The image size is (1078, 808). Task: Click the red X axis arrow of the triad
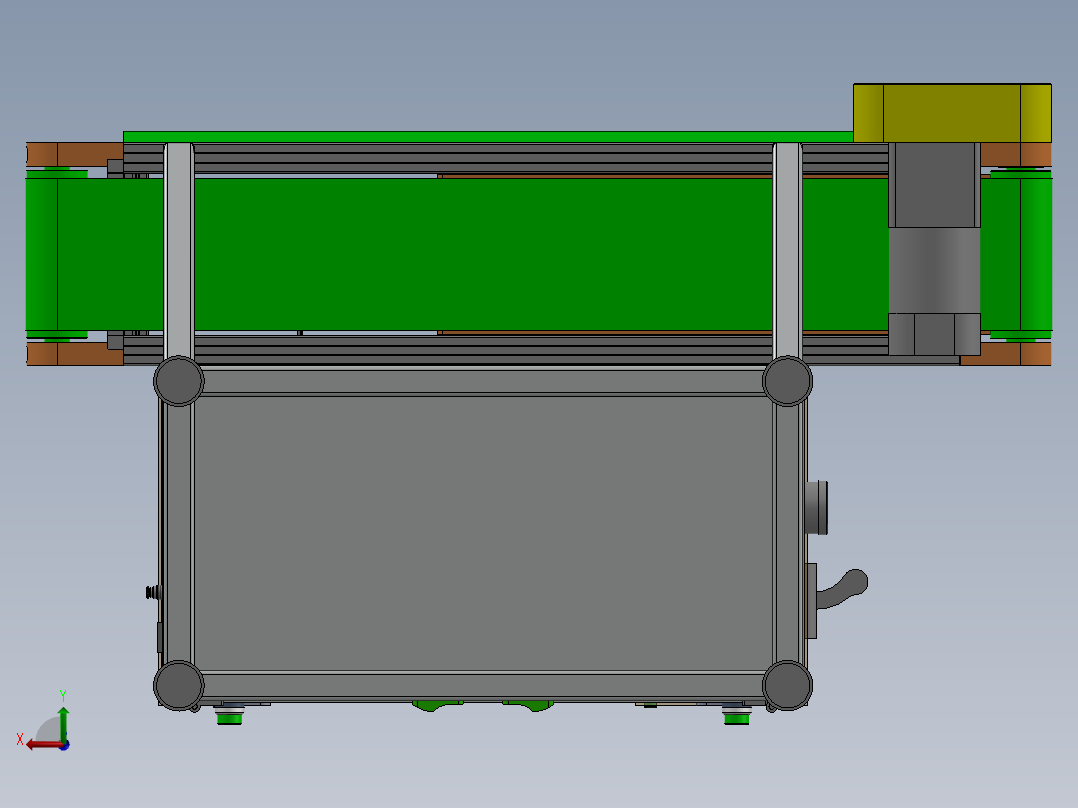(45, 745)
